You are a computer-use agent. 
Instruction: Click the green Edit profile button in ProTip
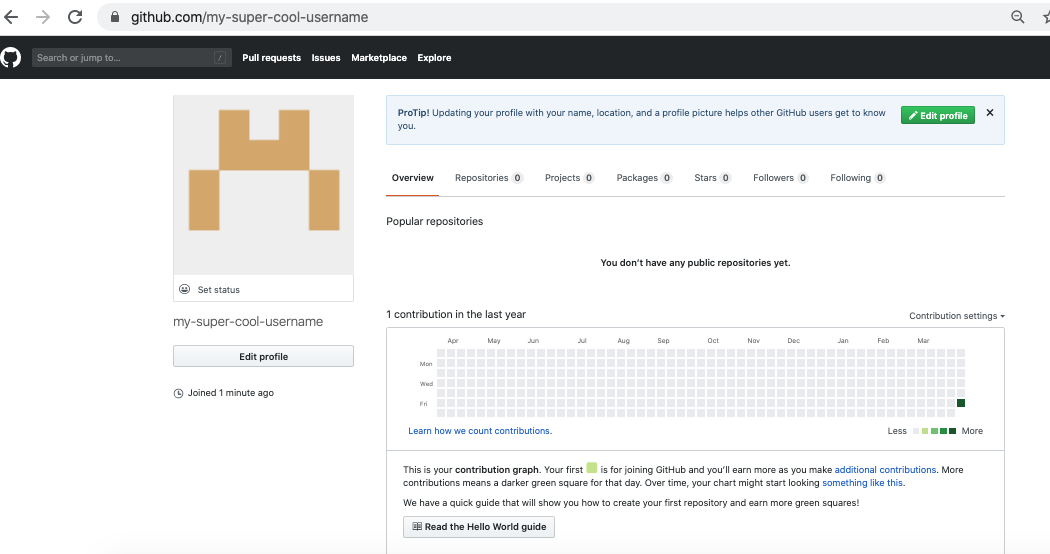coord(938,115)
